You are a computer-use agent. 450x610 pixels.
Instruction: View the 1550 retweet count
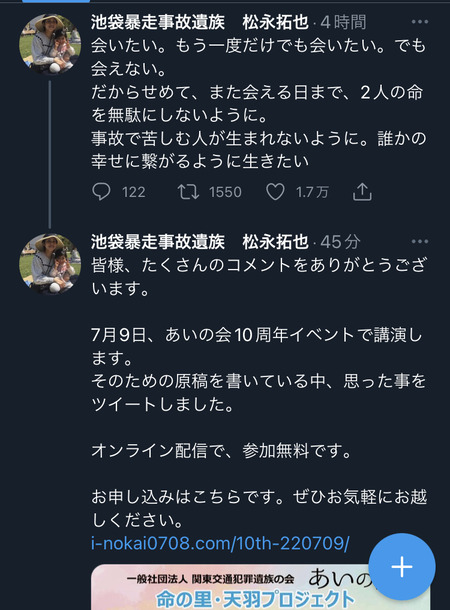tap(225, 192)
